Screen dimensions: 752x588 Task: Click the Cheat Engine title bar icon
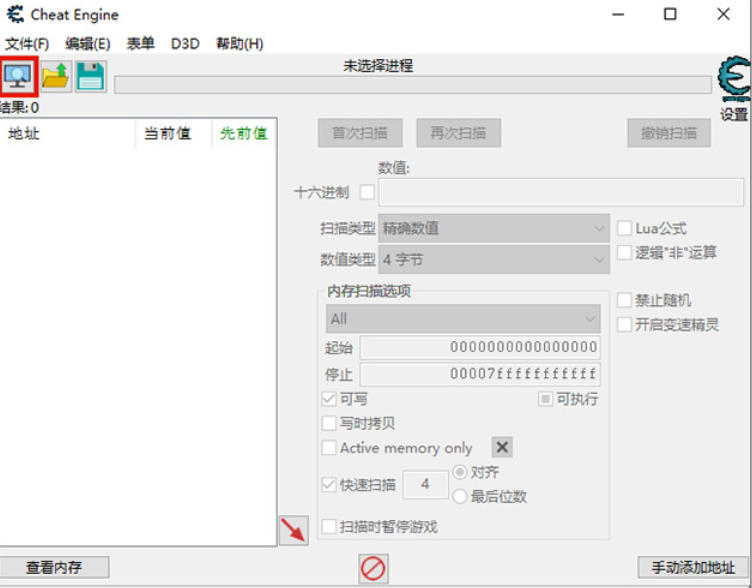pyautogui.click(x=15, y=14)
